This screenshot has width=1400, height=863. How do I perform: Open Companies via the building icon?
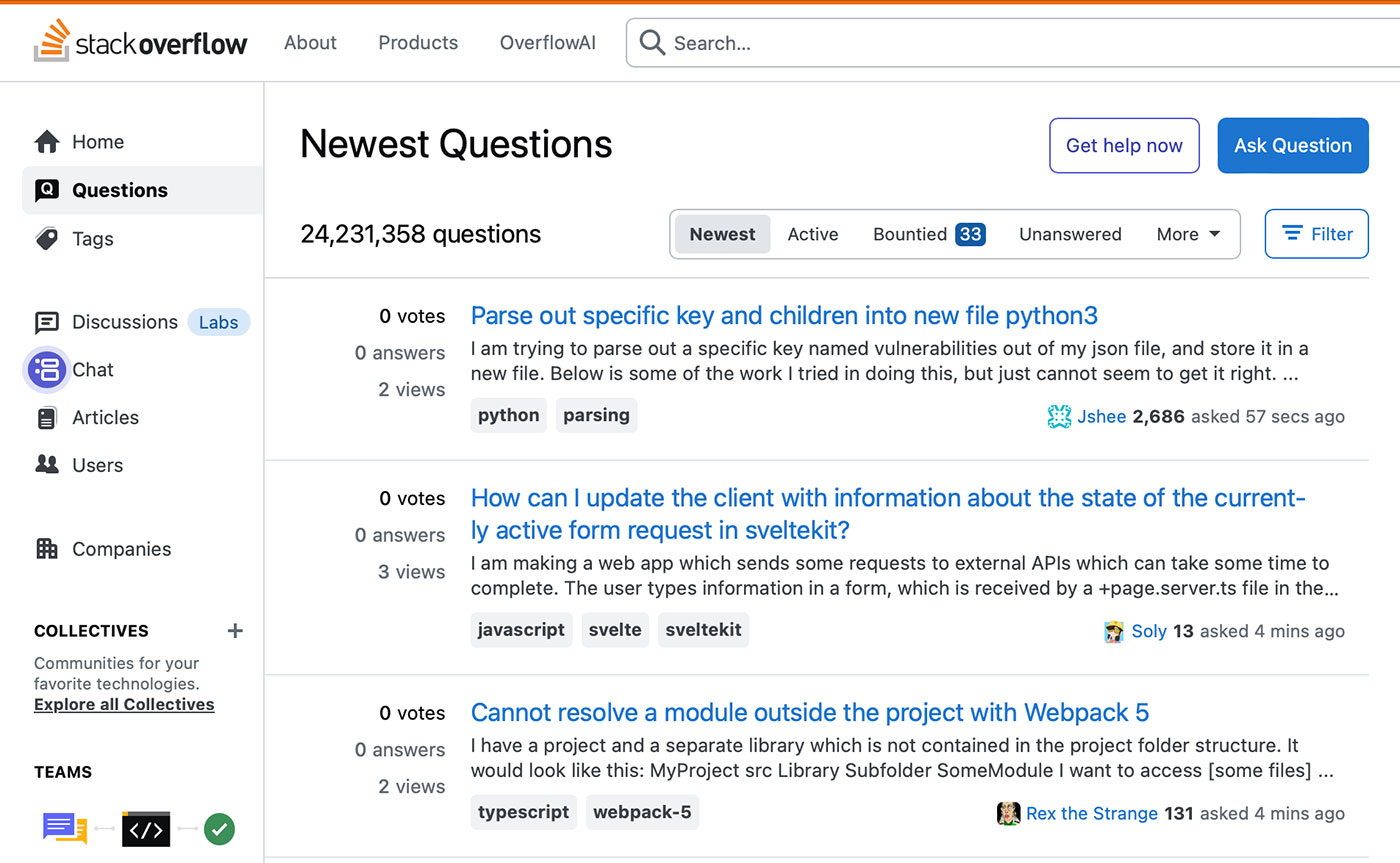46,548
